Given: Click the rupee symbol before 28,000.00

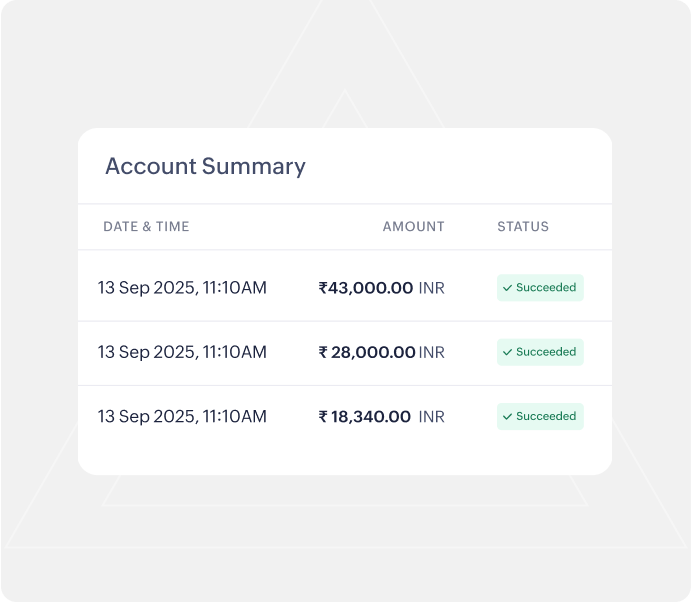Looking at the screenshot, I should click(x=323, y=352).
